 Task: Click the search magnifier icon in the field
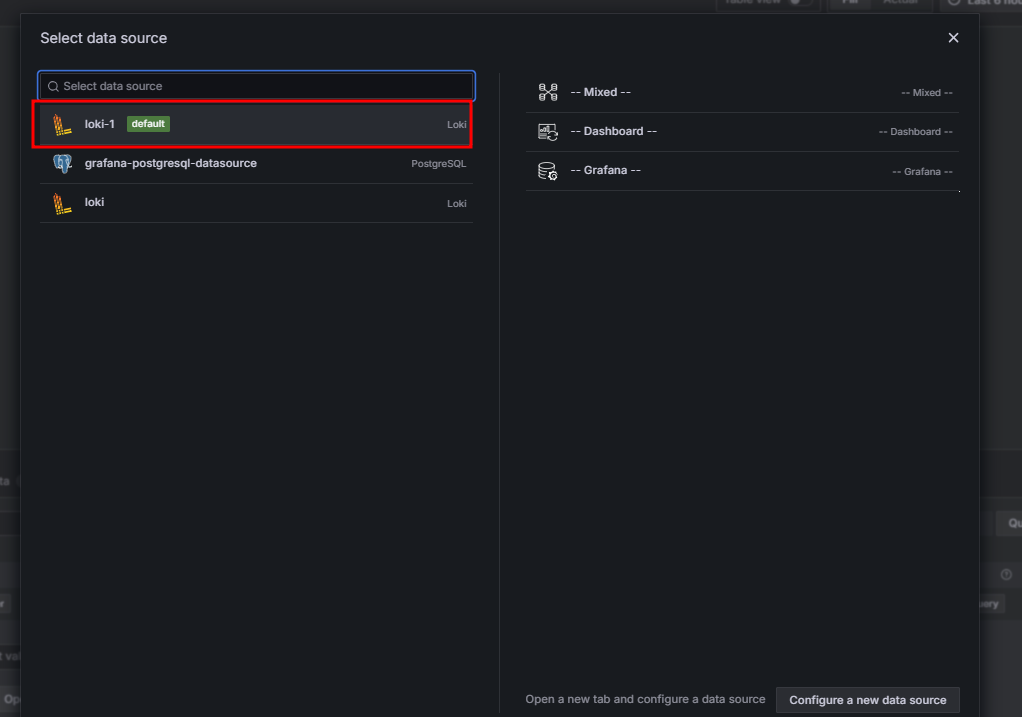coord(53,87)
